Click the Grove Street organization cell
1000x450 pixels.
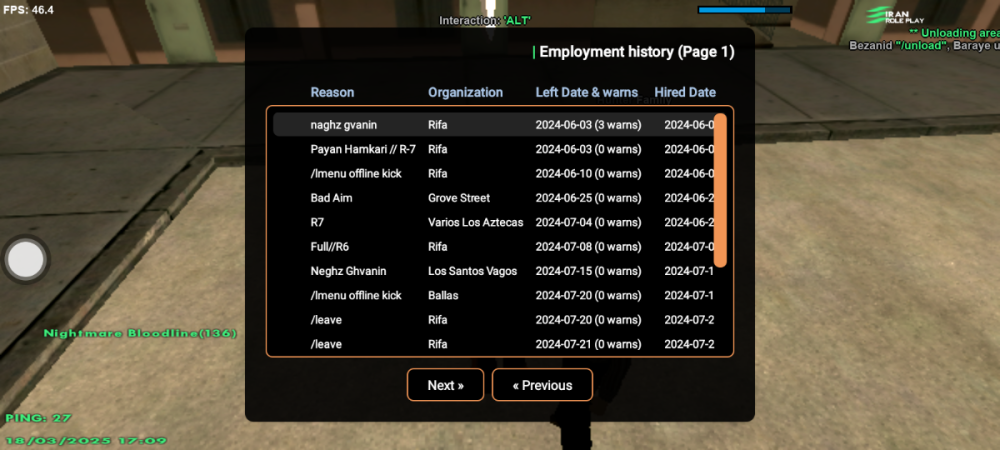(x=459, y=198)
